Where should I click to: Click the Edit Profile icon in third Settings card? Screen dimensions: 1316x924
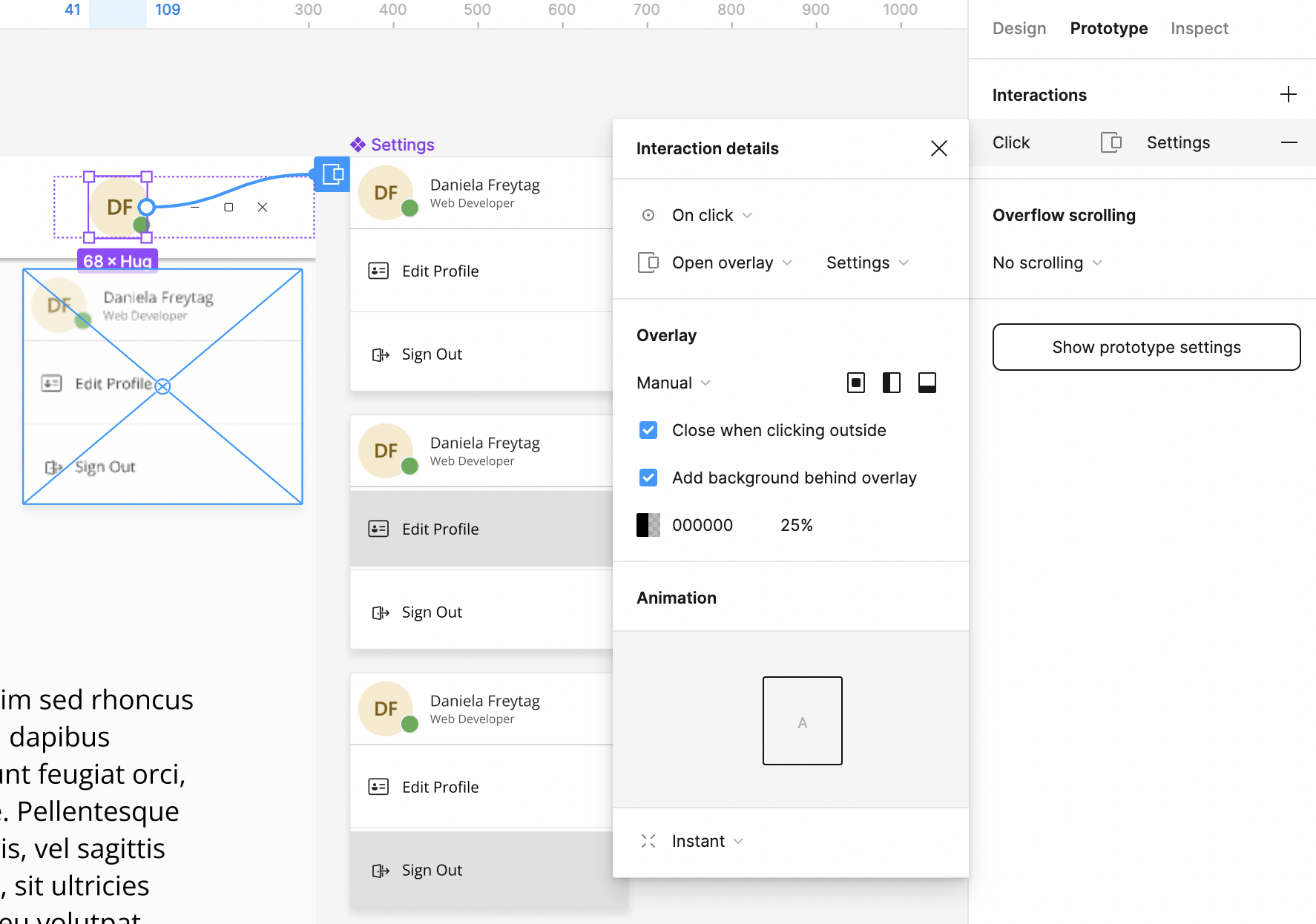click(378, 787)
